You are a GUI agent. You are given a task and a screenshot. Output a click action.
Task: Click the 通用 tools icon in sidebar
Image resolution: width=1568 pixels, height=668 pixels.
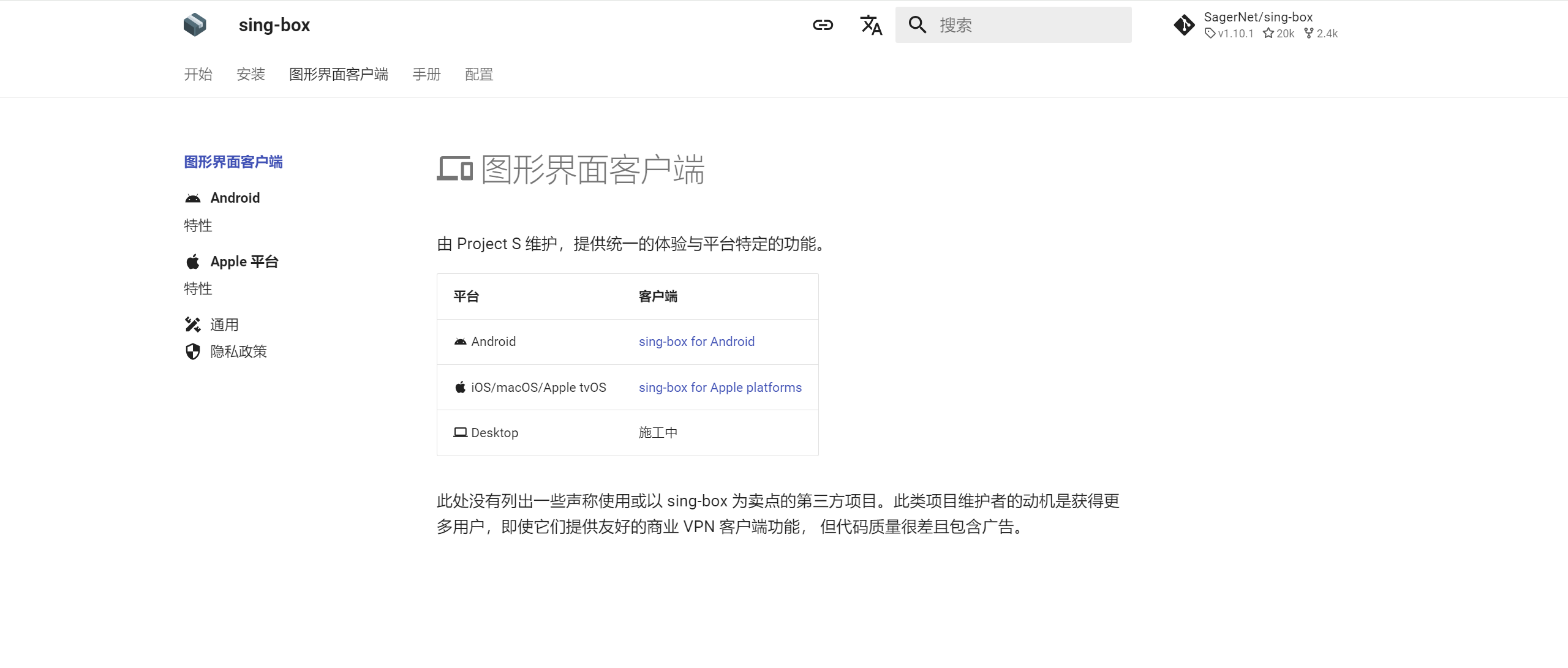click(x=193, y=325)
